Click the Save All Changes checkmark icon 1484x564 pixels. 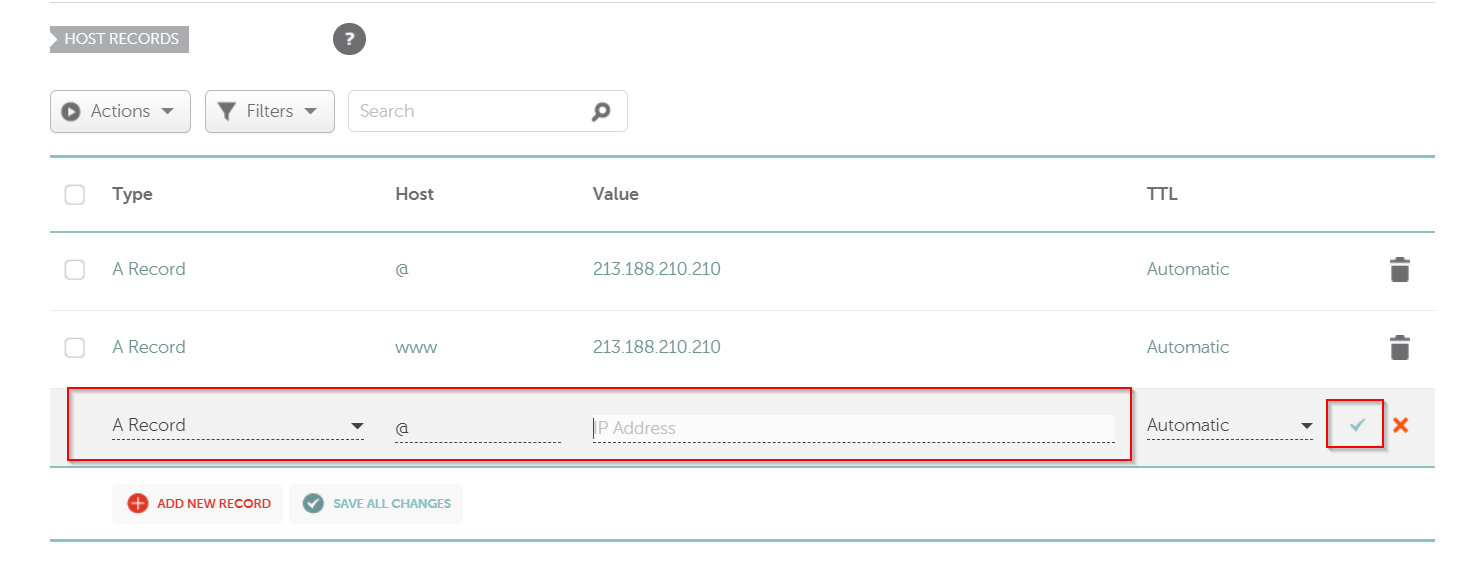[x=314, y=504]
